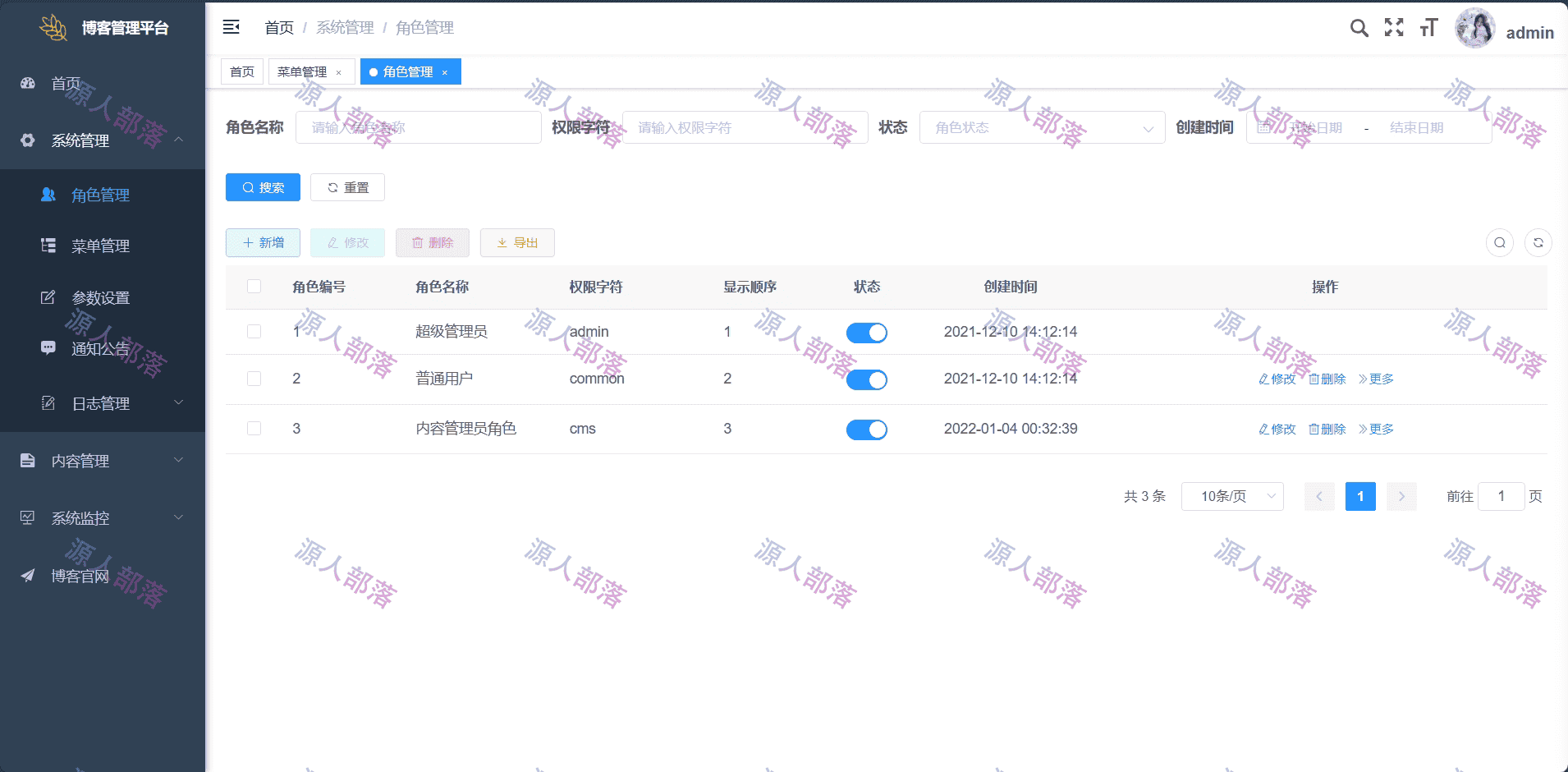The width and height of the screenshot is (1568, 772).
Task: Collapse the 系统管理 menu chevron
Action: (x=178, y=140)
